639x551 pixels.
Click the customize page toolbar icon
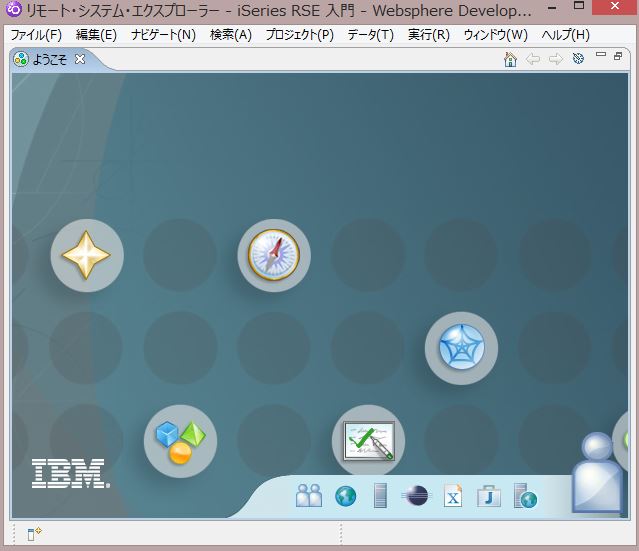[x=578, y=59]
